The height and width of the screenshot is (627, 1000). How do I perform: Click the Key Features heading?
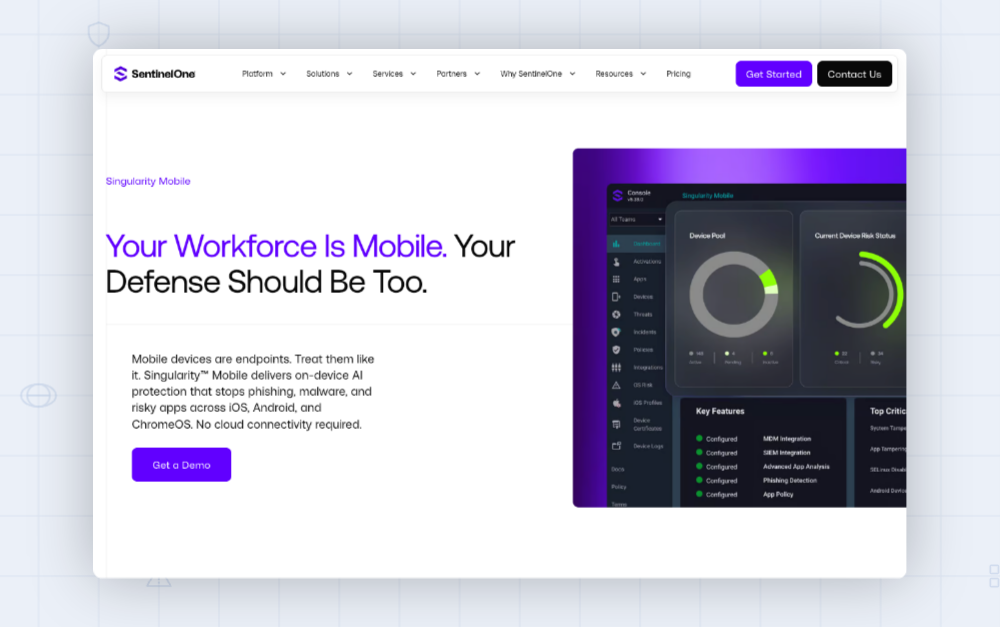[720, 411]
